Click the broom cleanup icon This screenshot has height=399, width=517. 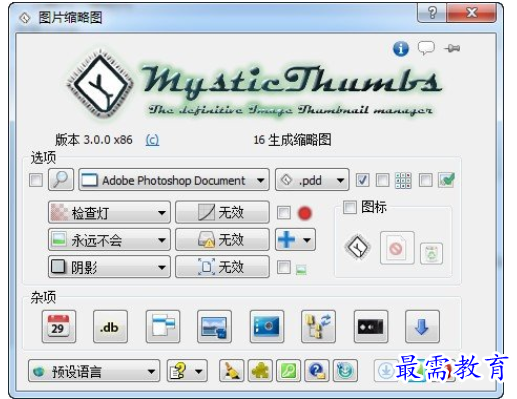click(232, 371)
